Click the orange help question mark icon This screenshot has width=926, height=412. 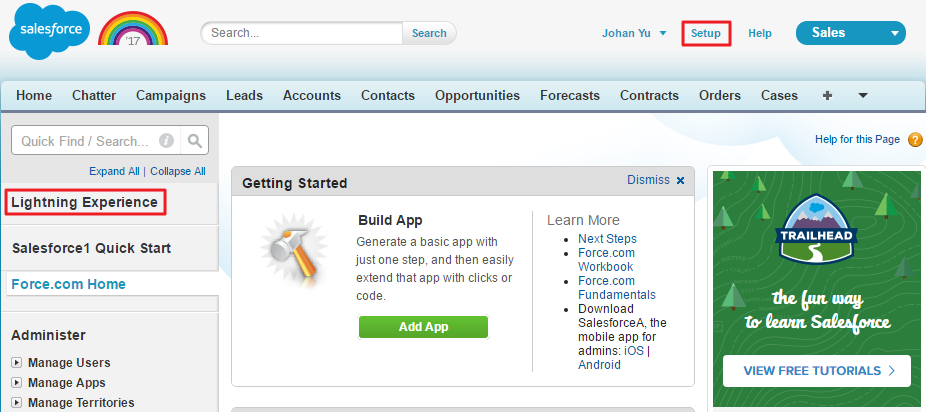915,140
